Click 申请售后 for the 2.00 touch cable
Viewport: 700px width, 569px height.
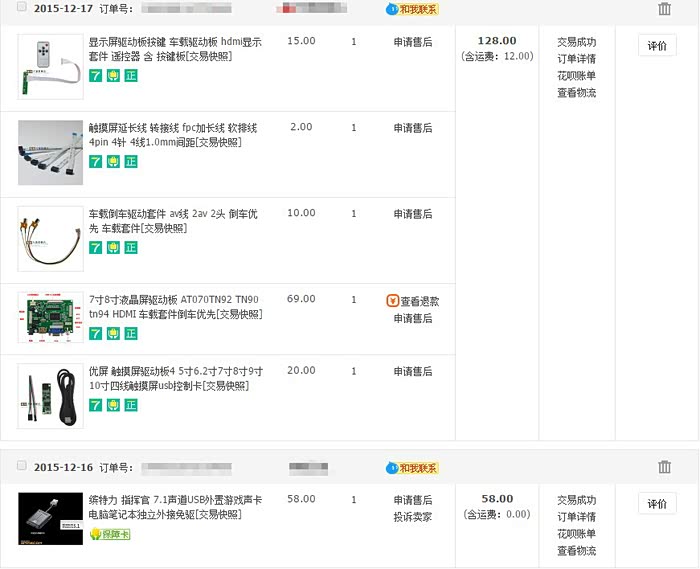coord(413,128)
